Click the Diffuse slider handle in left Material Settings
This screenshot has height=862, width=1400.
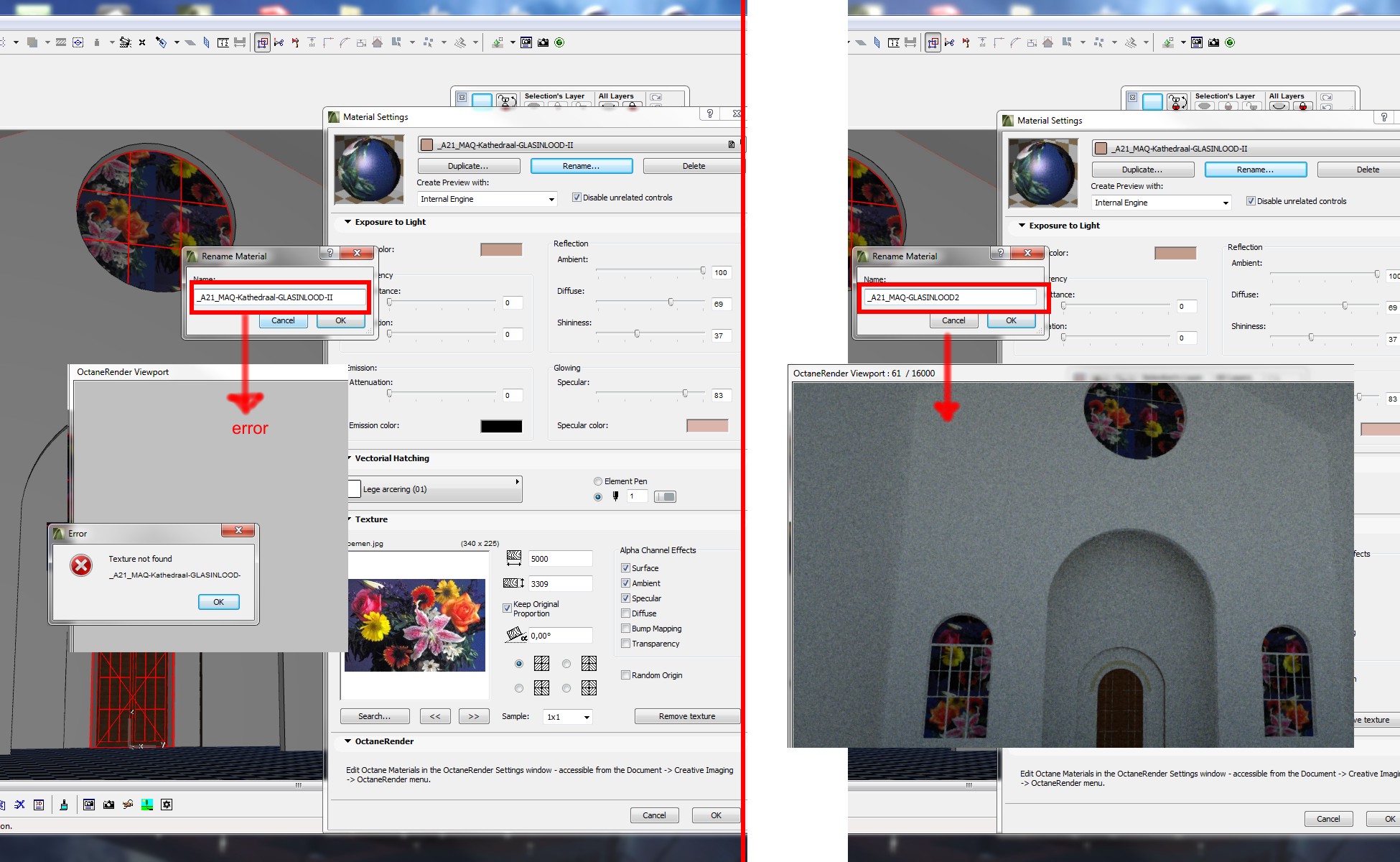tap(671, 302)
